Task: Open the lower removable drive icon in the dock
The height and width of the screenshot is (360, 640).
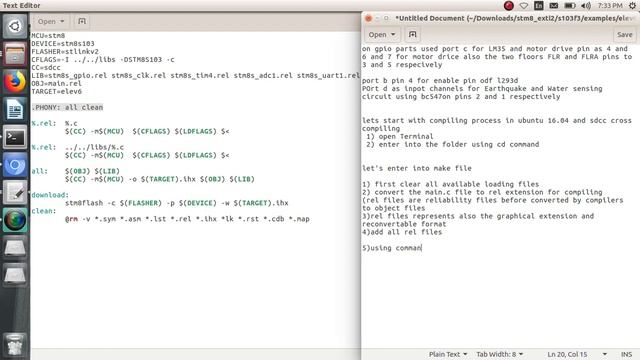Action: pos(15,276)
